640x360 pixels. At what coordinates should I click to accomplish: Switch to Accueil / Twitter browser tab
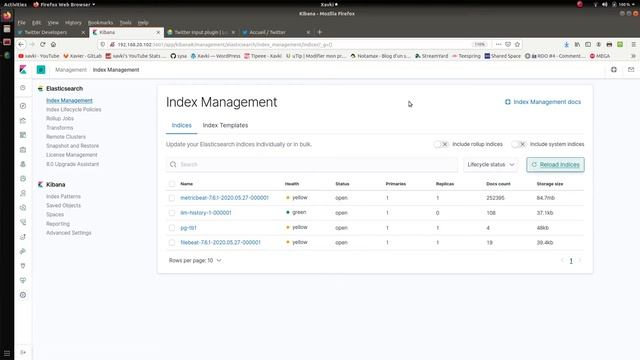click(x=276, y=32)
